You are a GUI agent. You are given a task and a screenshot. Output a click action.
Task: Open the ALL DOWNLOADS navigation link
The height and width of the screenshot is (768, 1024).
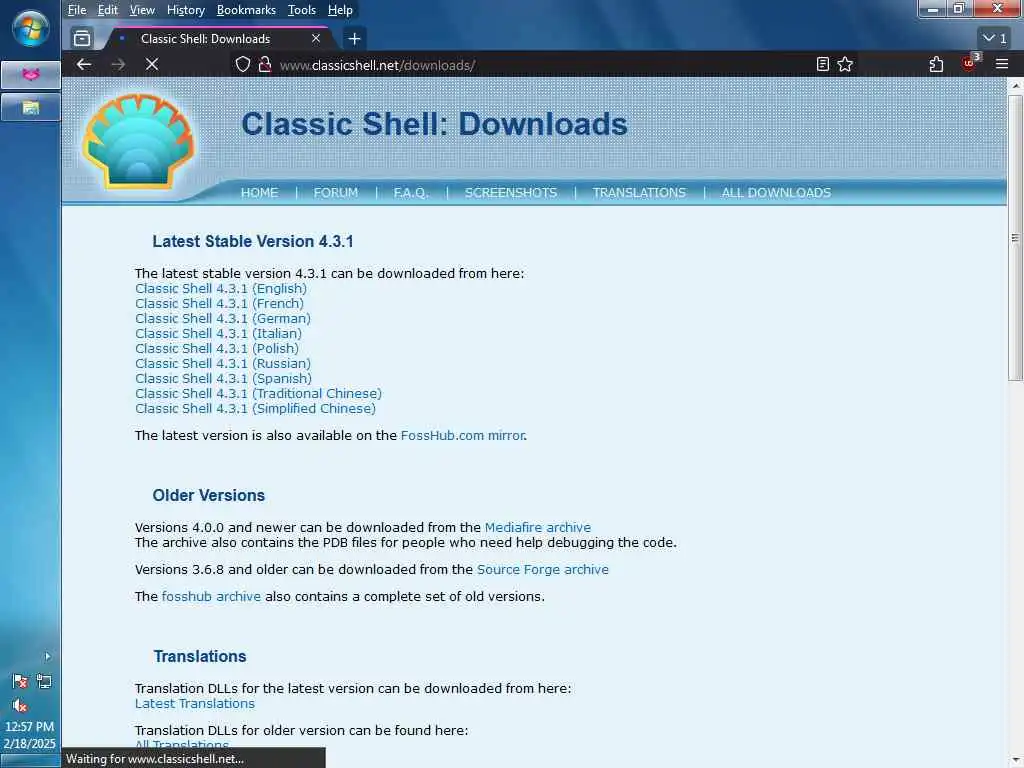776,193
